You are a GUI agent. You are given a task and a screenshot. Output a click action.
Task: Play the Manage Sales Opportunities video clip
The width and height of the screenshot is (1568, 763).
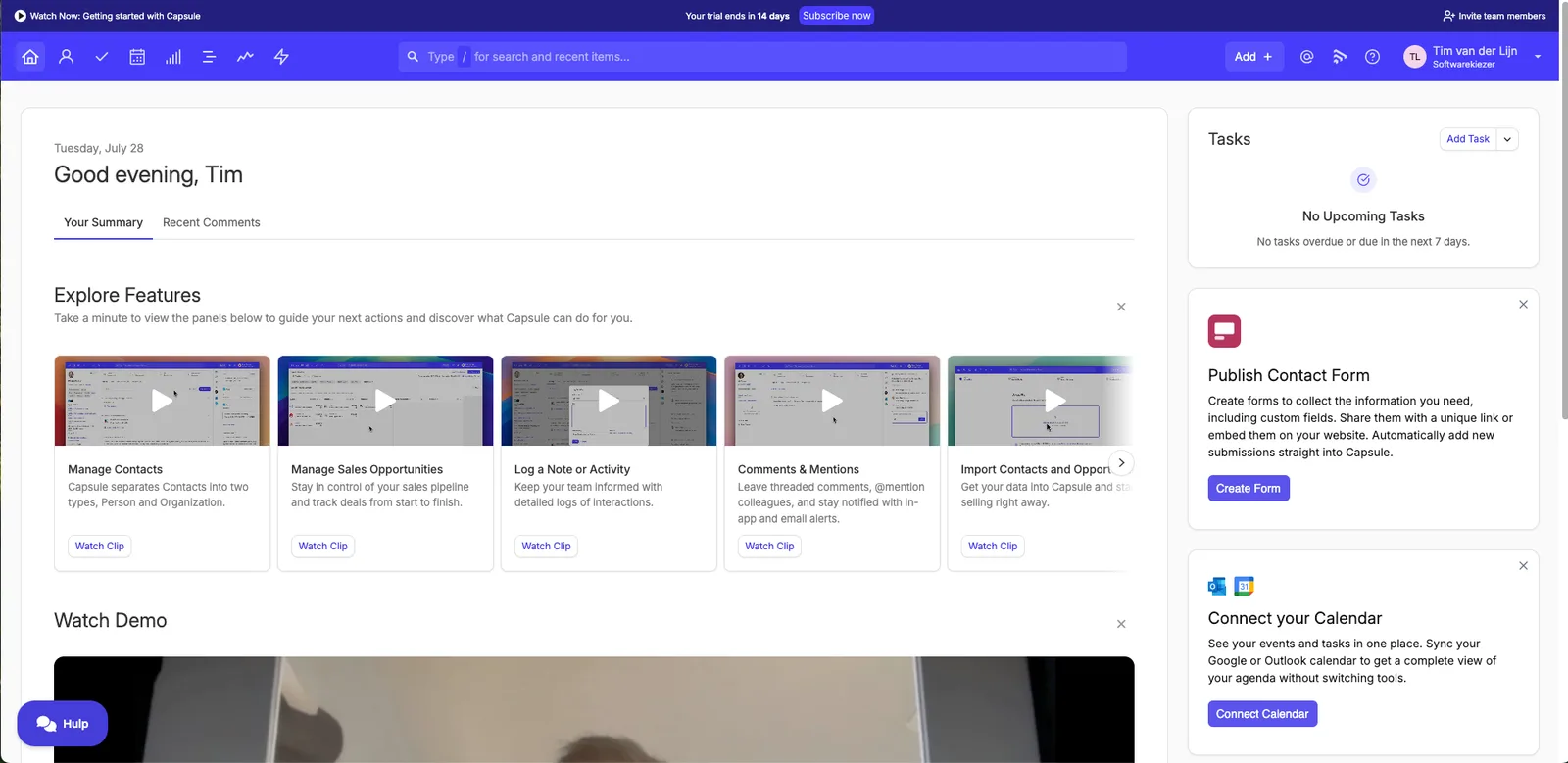(385, 401)
